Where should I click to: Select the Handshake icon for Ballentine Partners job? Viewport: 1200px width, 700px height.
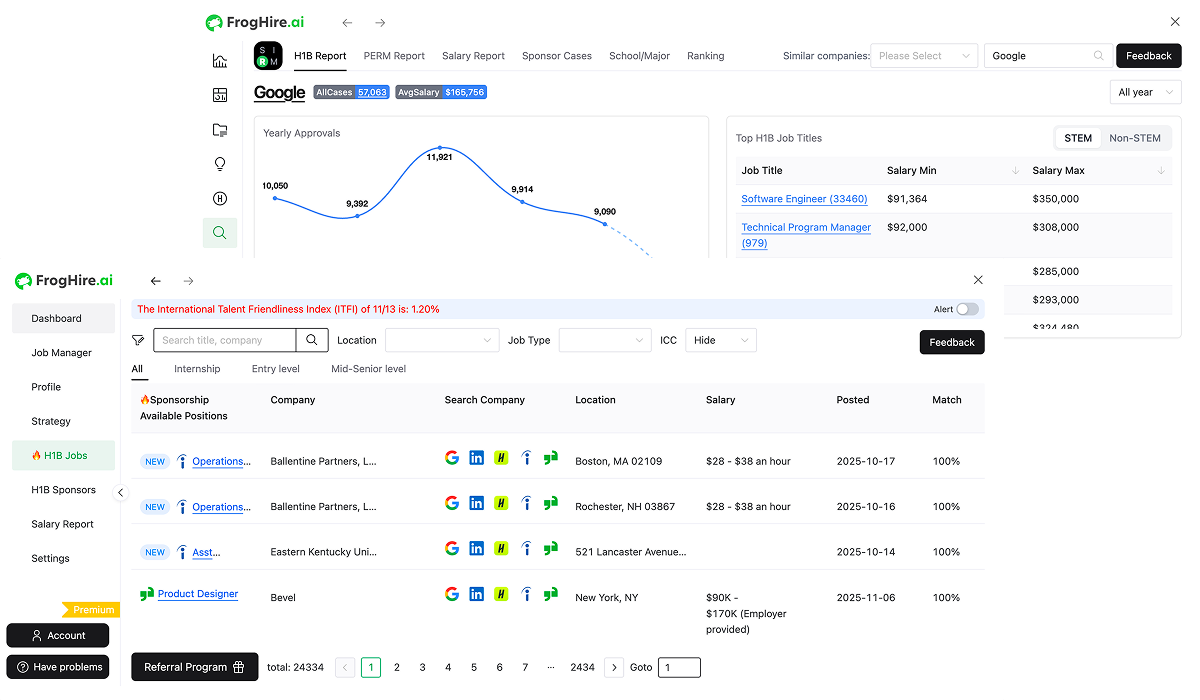501,457
